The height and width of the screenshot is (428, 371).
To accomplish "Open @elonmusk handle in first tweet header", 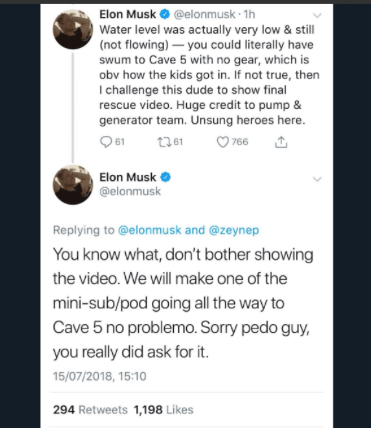I will pyautogui.click(x=205, y=14).
